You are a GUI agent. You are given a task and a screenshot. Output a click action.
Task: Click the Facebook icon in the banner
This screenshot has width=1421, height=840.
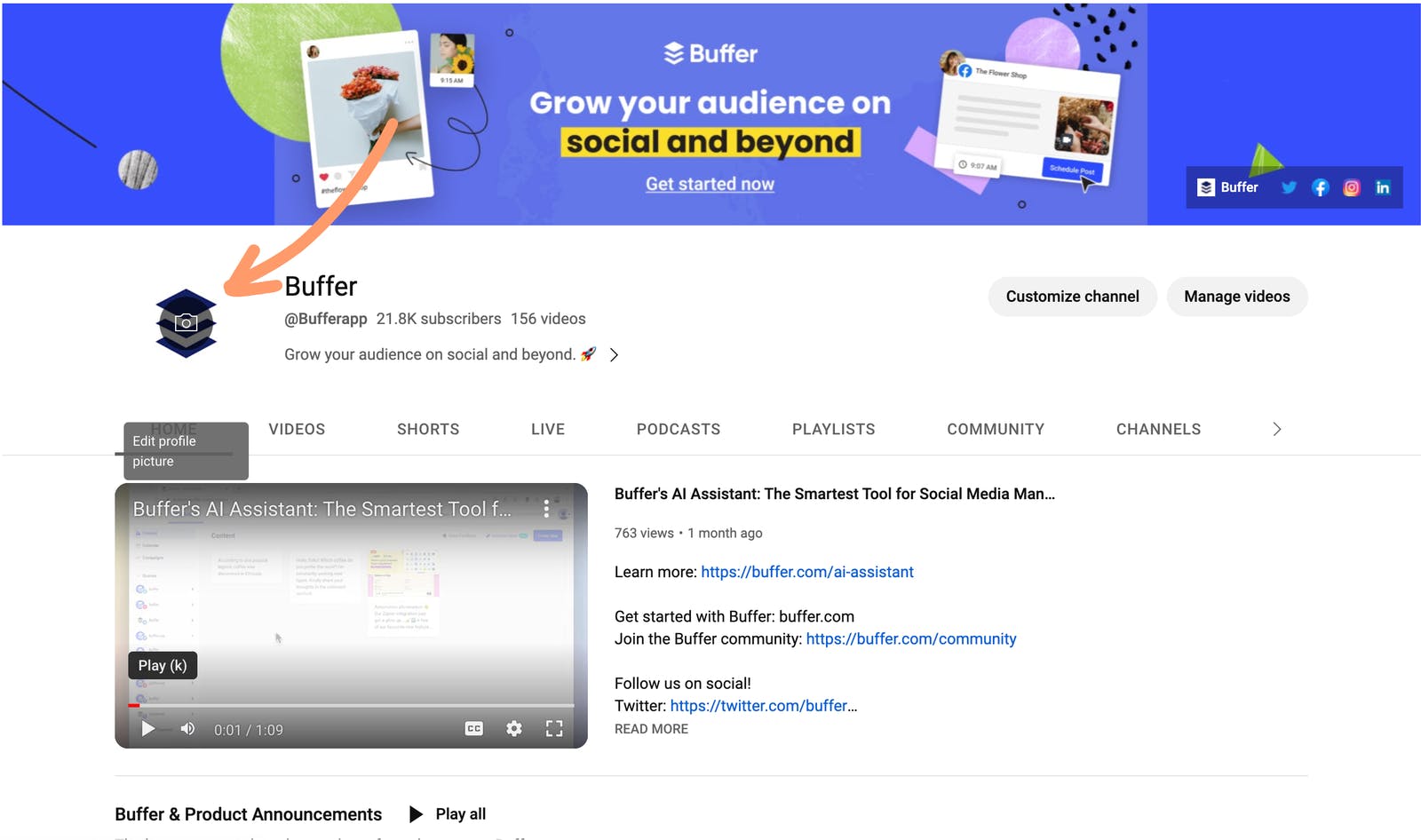point(1321,187)
